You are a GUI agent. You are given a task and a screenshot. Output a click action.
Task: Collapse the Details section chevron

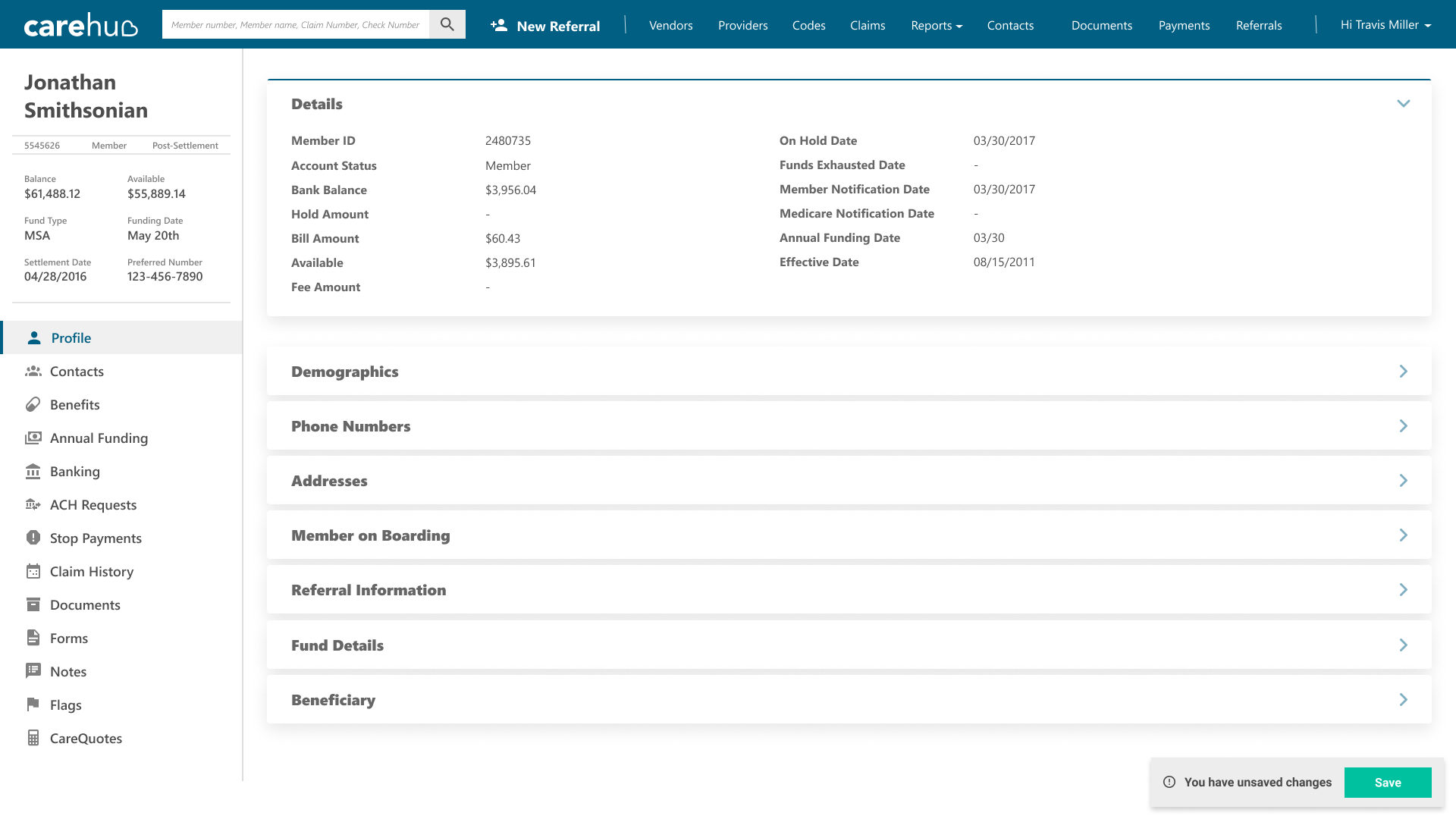pos(1403,103)
